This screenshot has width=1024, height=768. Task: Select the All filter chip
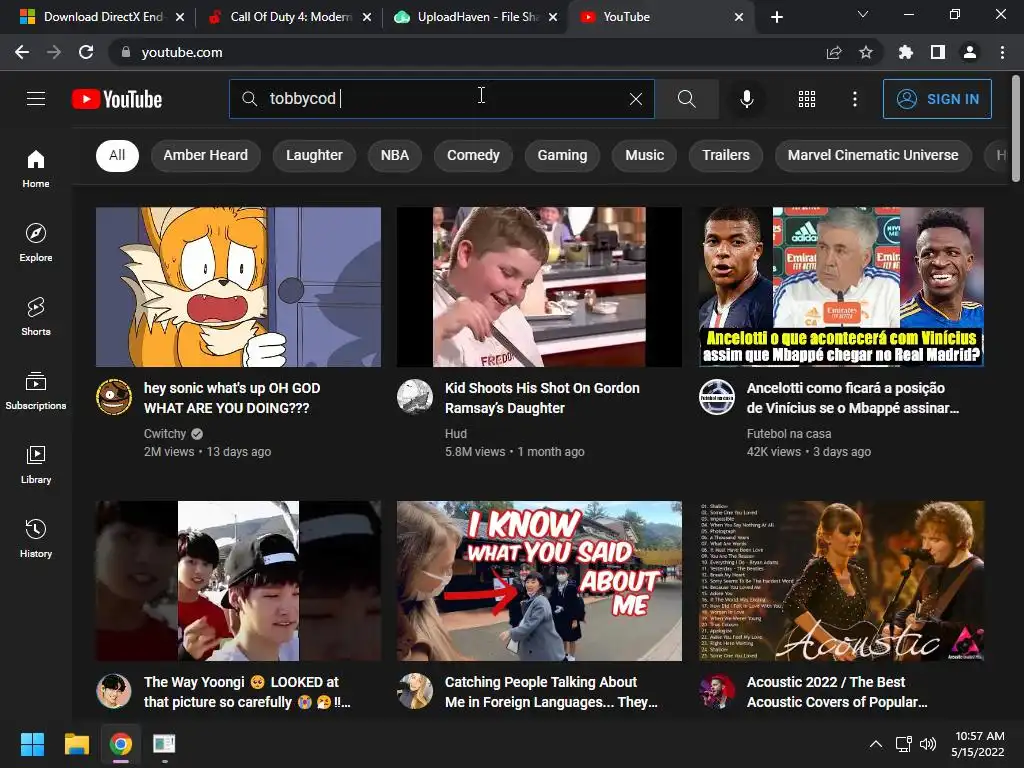pos(118,155)
